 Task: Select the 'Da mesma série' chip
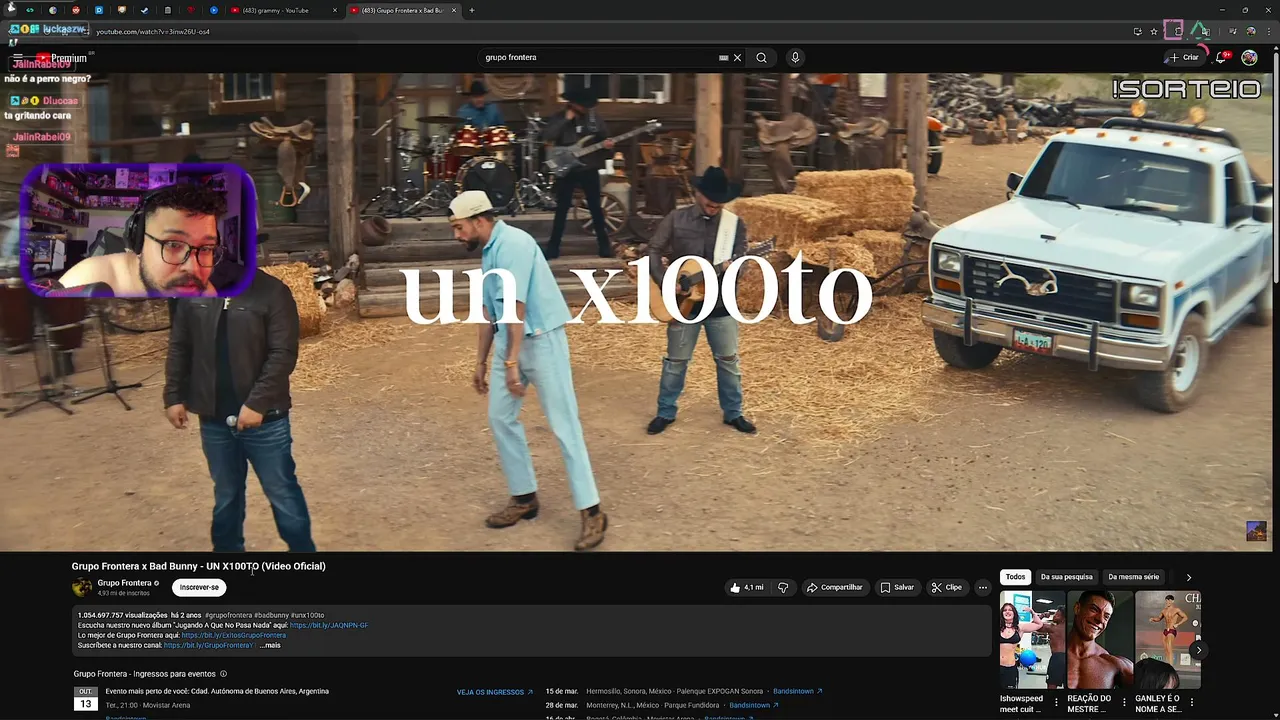tap(1134, 577)
